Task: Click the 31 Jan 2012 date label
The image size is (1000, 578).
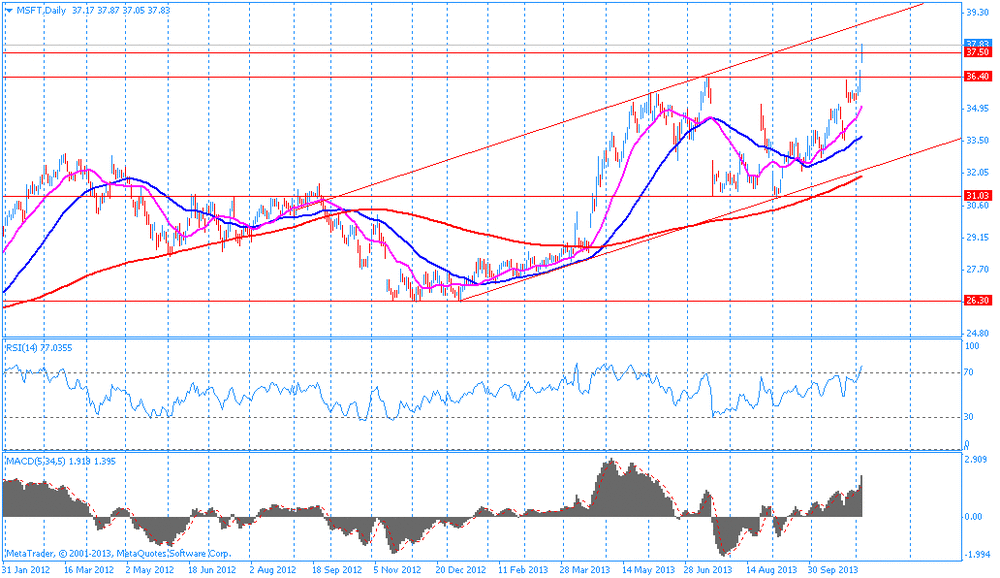Action: pos(26,570)
